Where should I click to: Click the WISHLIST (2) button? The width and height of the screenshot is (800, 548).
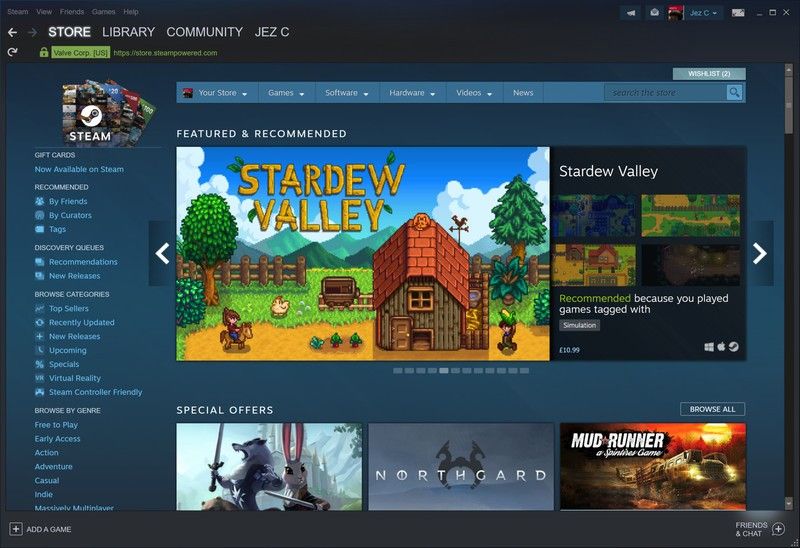click(709, 73)
